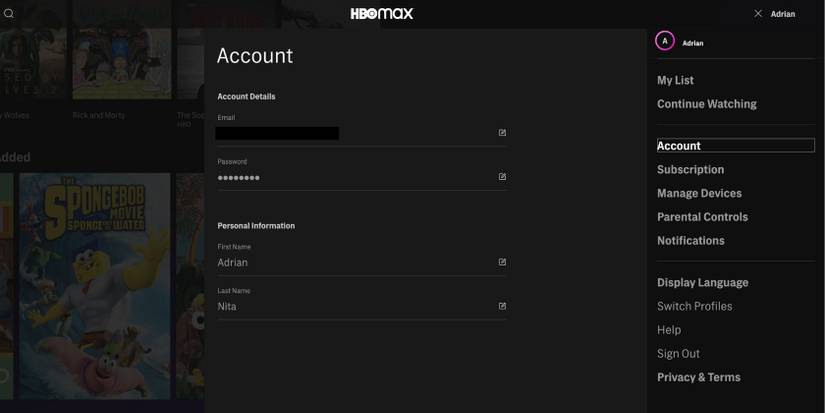
Task: Click Adrian label beside profile avatar
Action: (692, 43)
